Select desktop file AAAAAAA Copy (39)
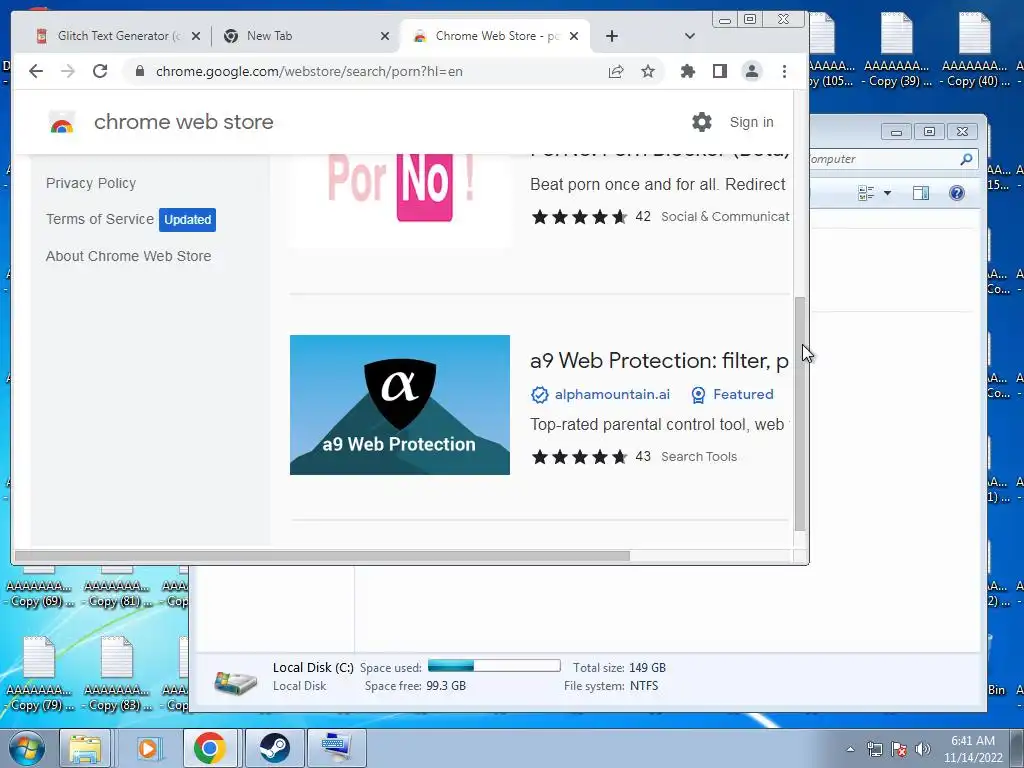The image size is (1024, 768). pyautogui.click(x=897, y=51)
